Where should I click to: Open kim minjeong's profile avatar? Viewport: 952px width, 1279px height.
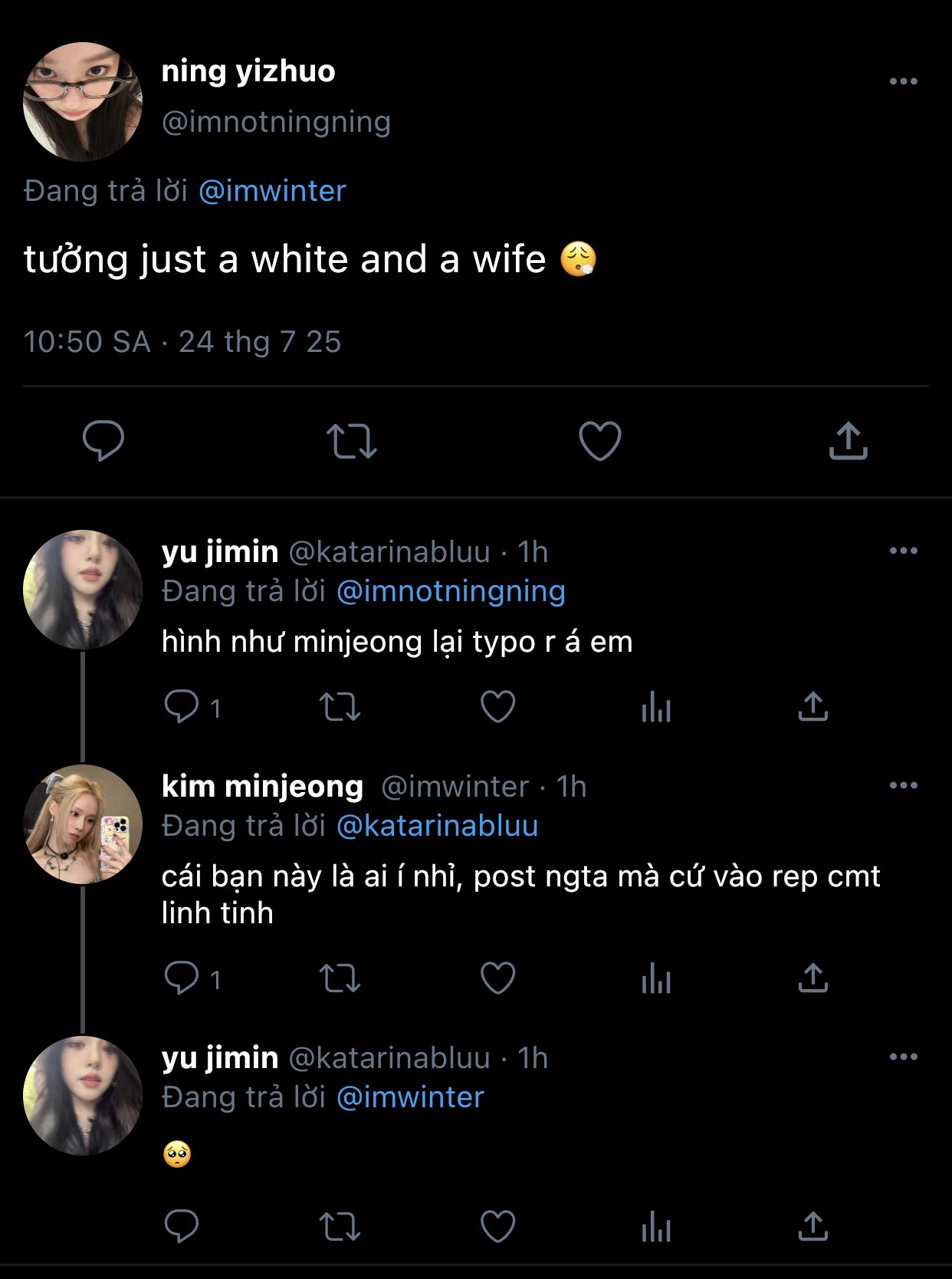coord(83,824)
